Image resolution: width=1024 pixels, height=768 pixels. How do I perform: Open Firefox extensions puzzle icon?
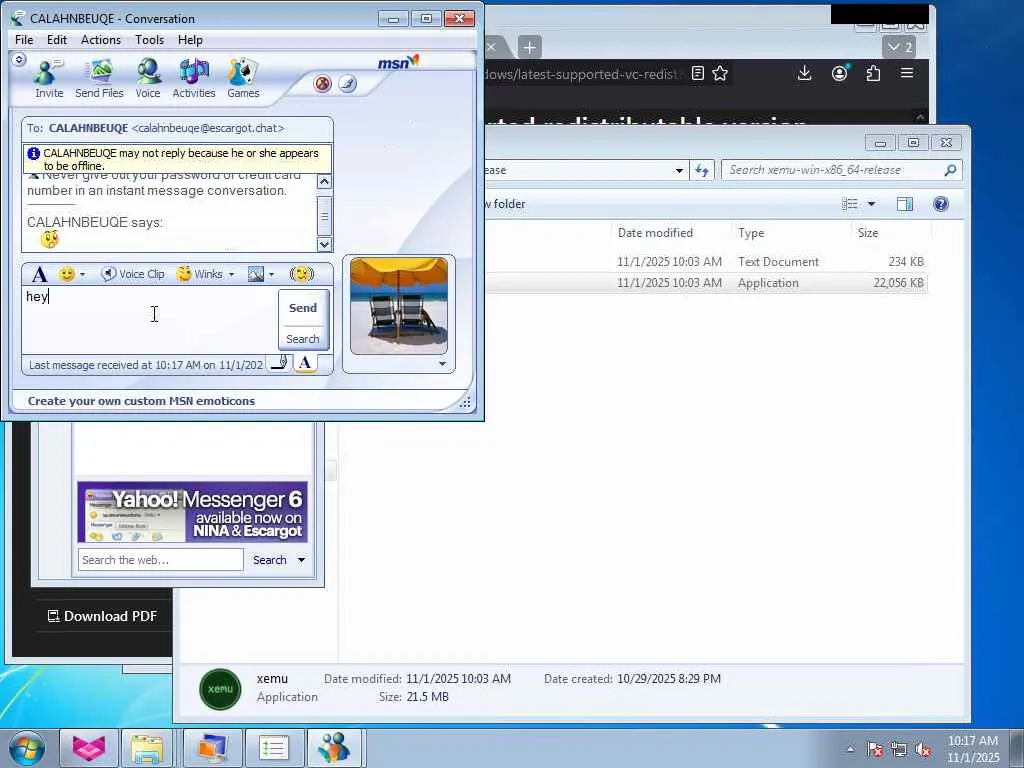[x=873, y=73]
